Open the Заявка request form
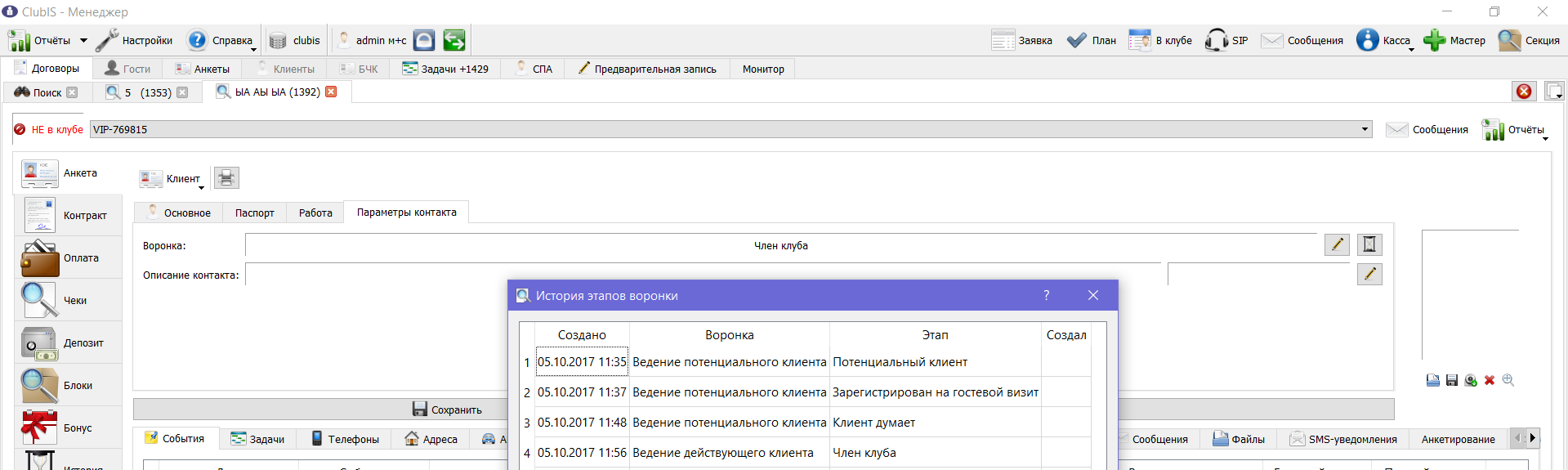1568x470 pixels. (x=1021, y=40)
